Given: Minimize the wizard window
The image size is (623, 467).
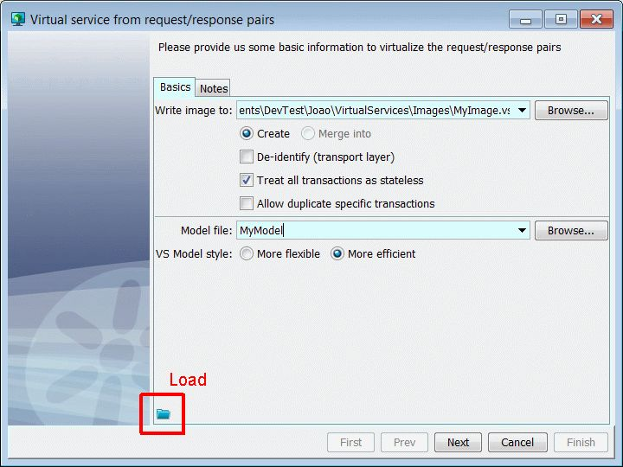Looking at the screenshot, I should pyautogui.click(x=526, y=19).
